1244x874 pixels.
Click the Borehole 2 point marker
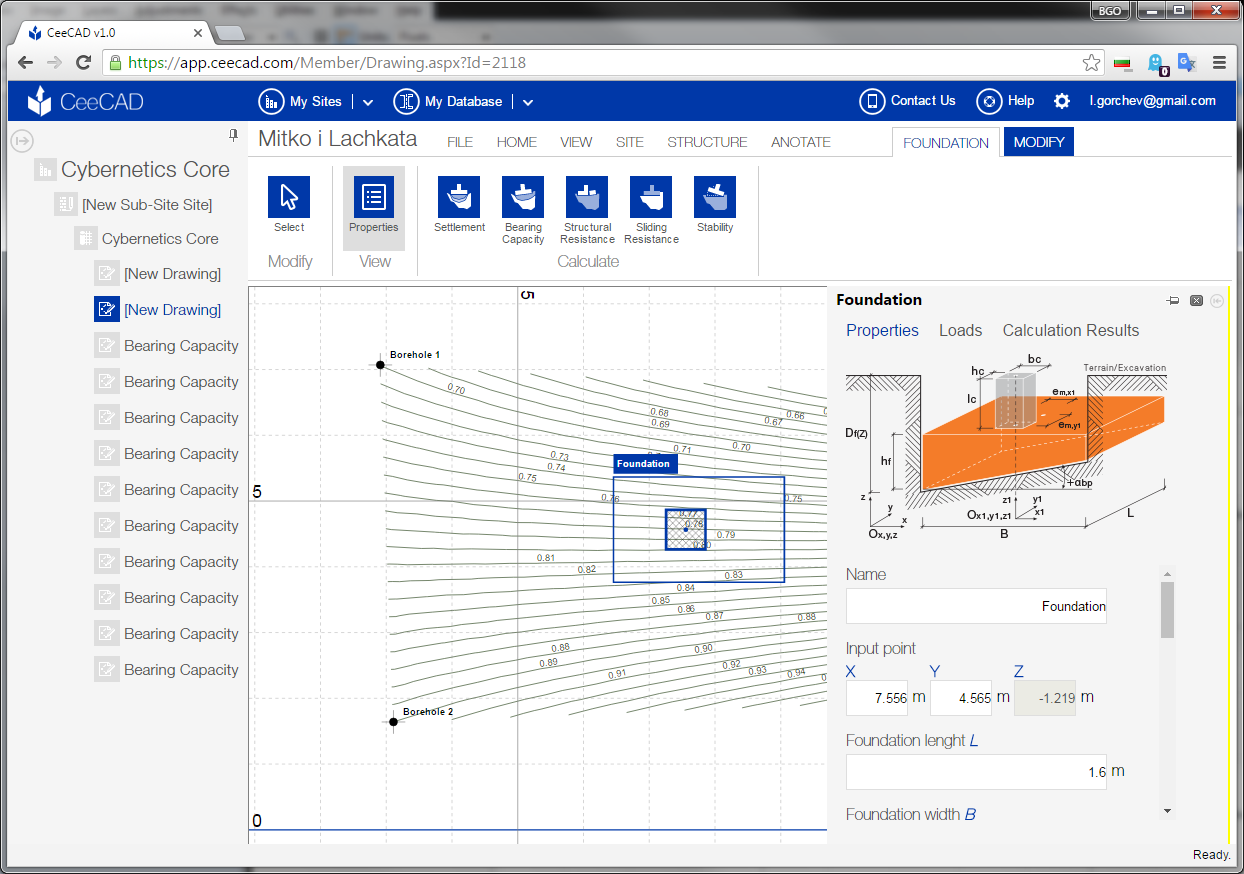(x=394, y=721)
